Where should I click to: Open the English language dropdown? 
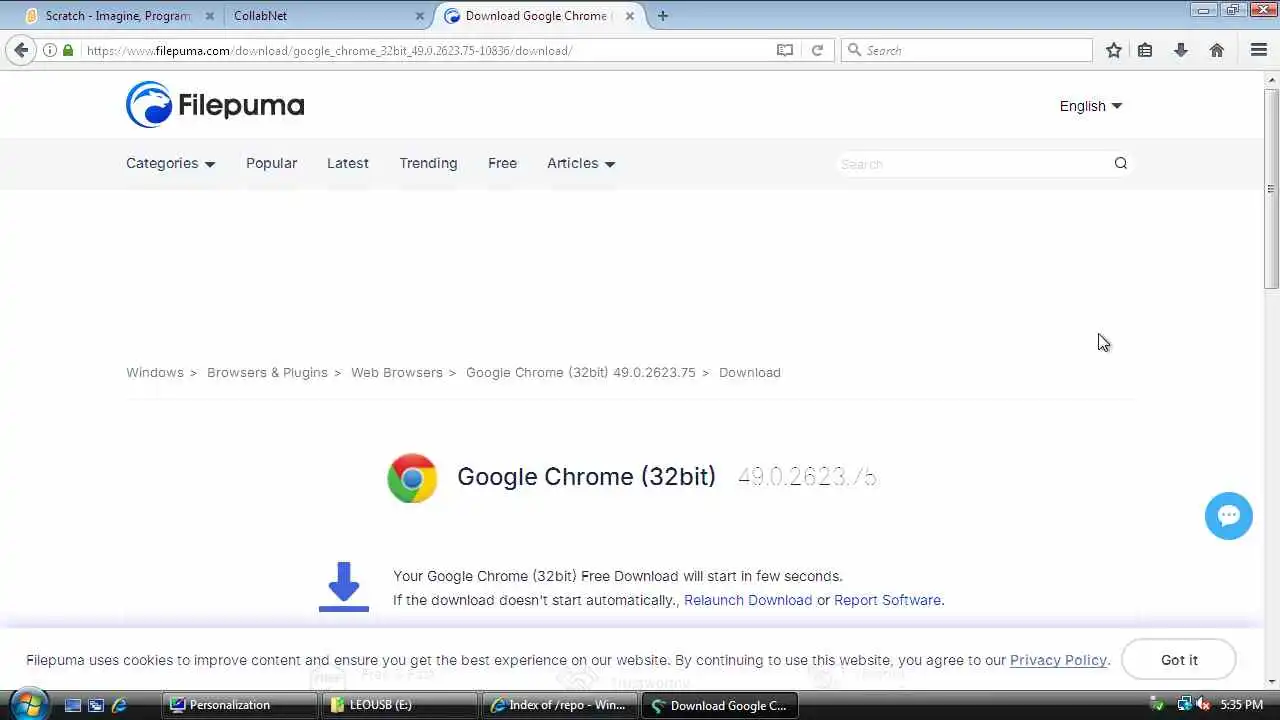[1091, 106]
